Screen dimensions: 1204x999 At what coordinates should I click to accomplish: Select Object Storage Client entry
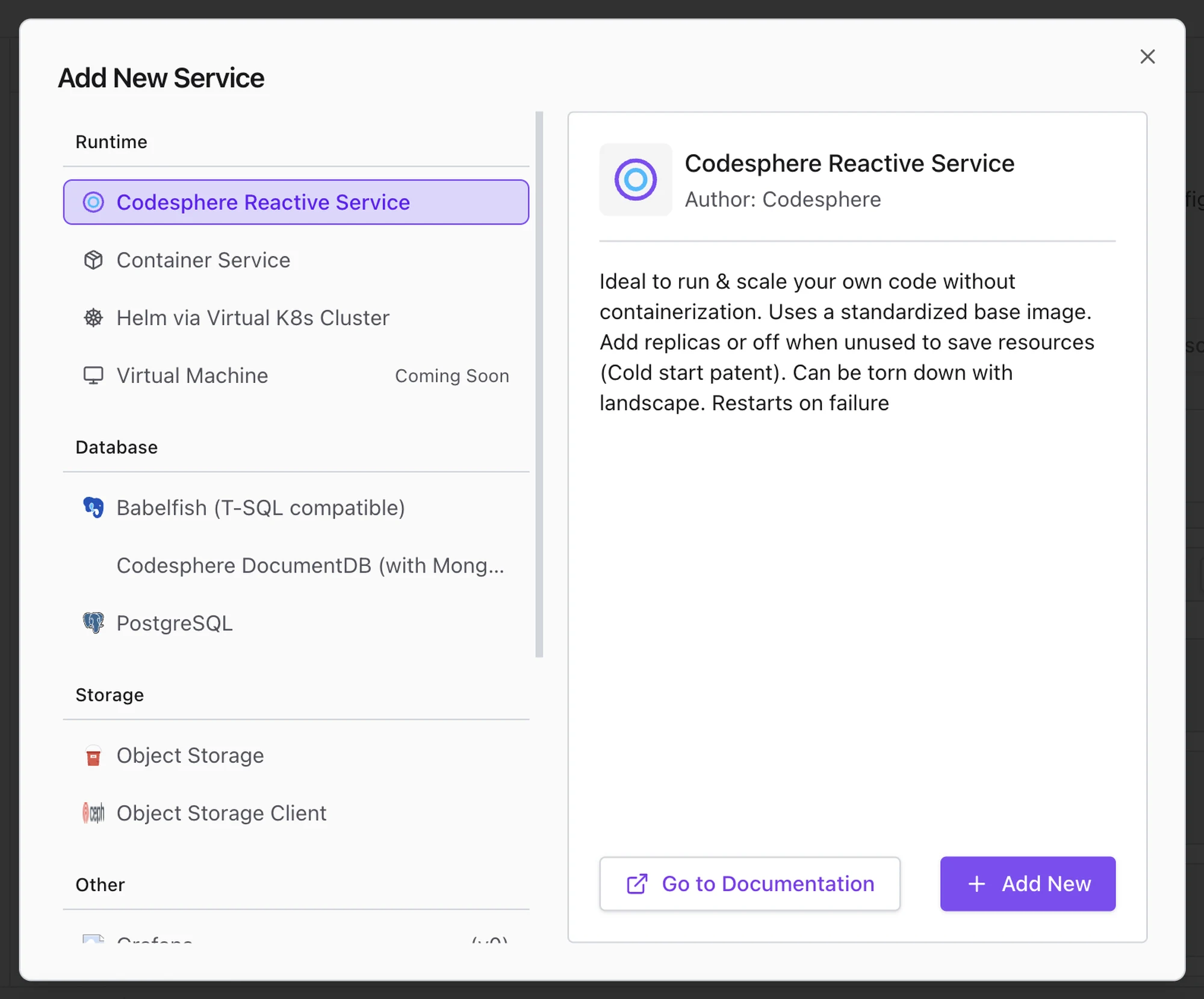[x=296, y=814]
